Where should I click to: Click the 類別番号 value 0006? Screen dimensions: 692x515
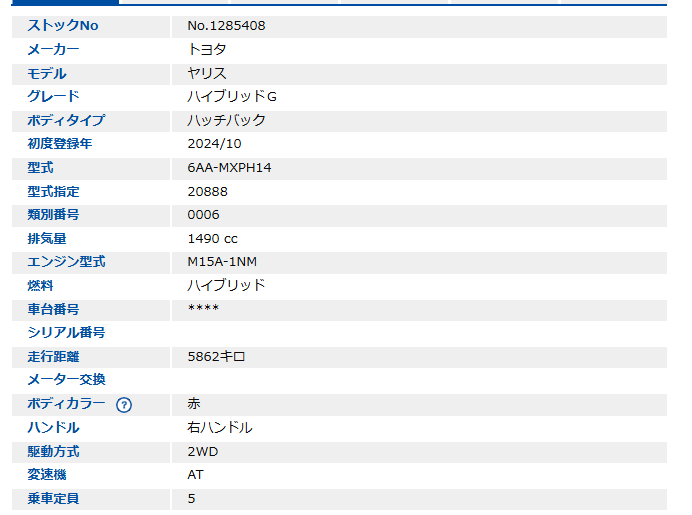coord(203,215)
